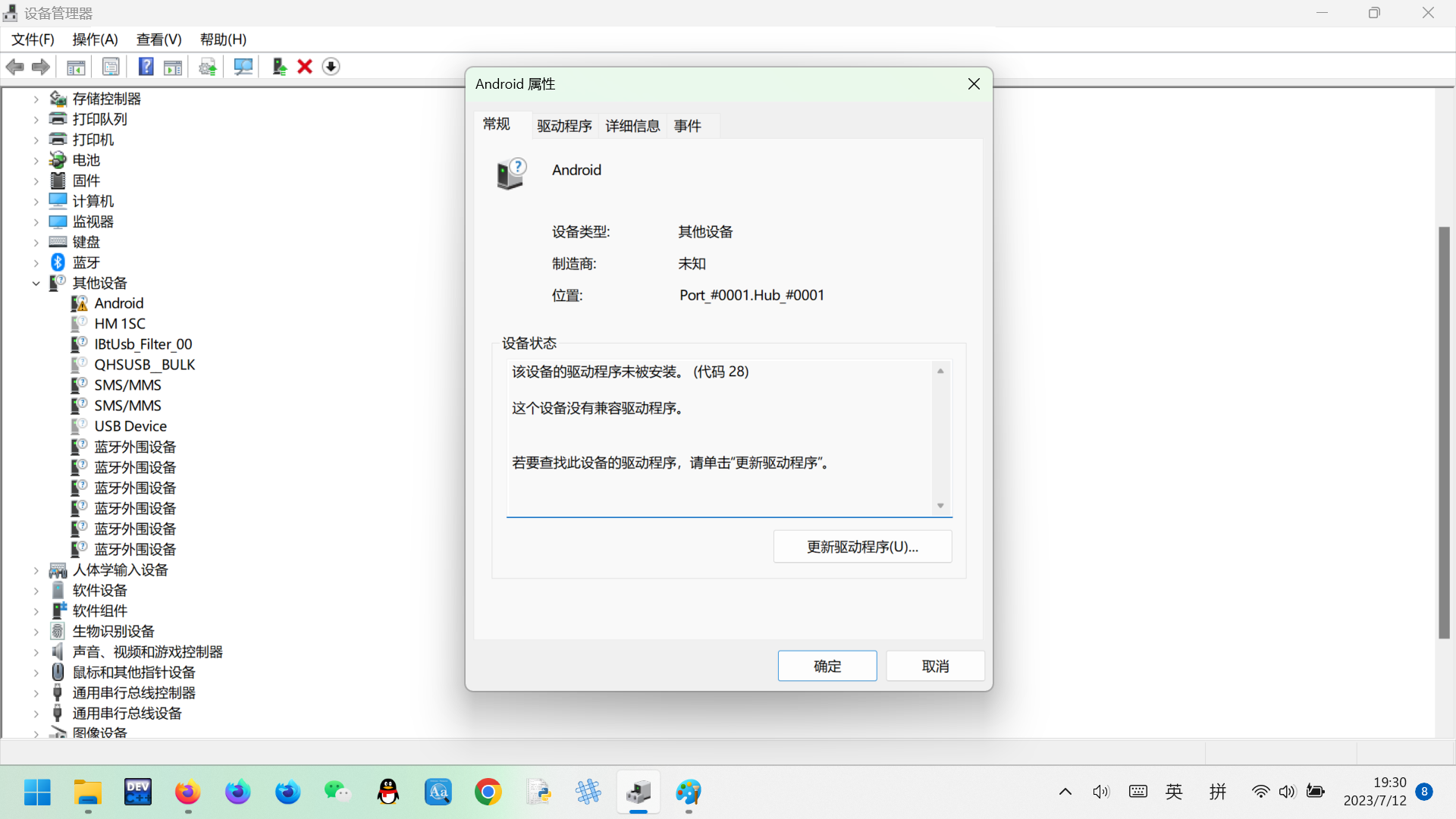This screenshot has width=1456, height=819.
Task: Click the 确定 button
Action: (x=827, y=666)
